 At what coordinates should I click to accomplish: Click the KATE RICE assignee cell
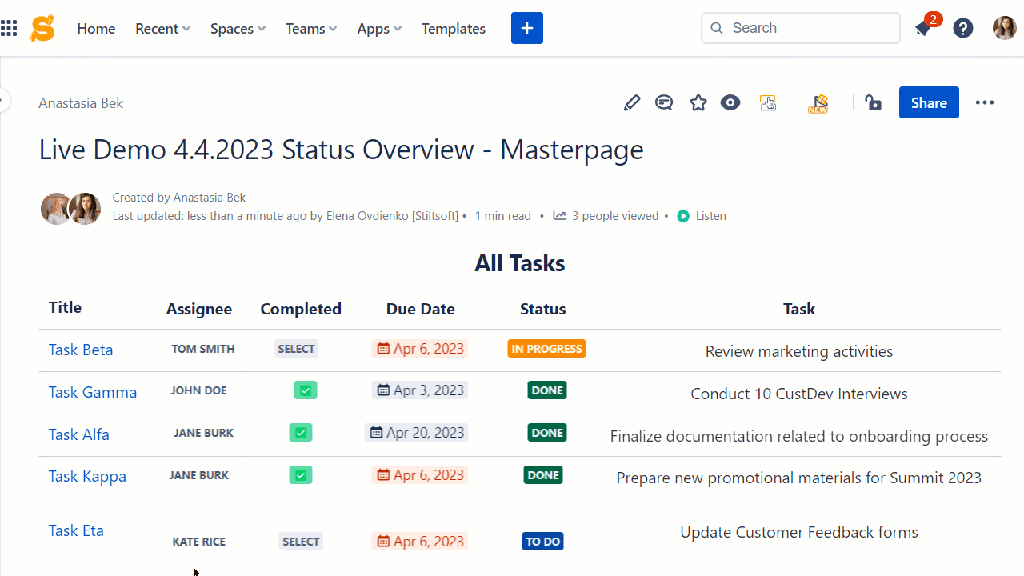point(199,542)
